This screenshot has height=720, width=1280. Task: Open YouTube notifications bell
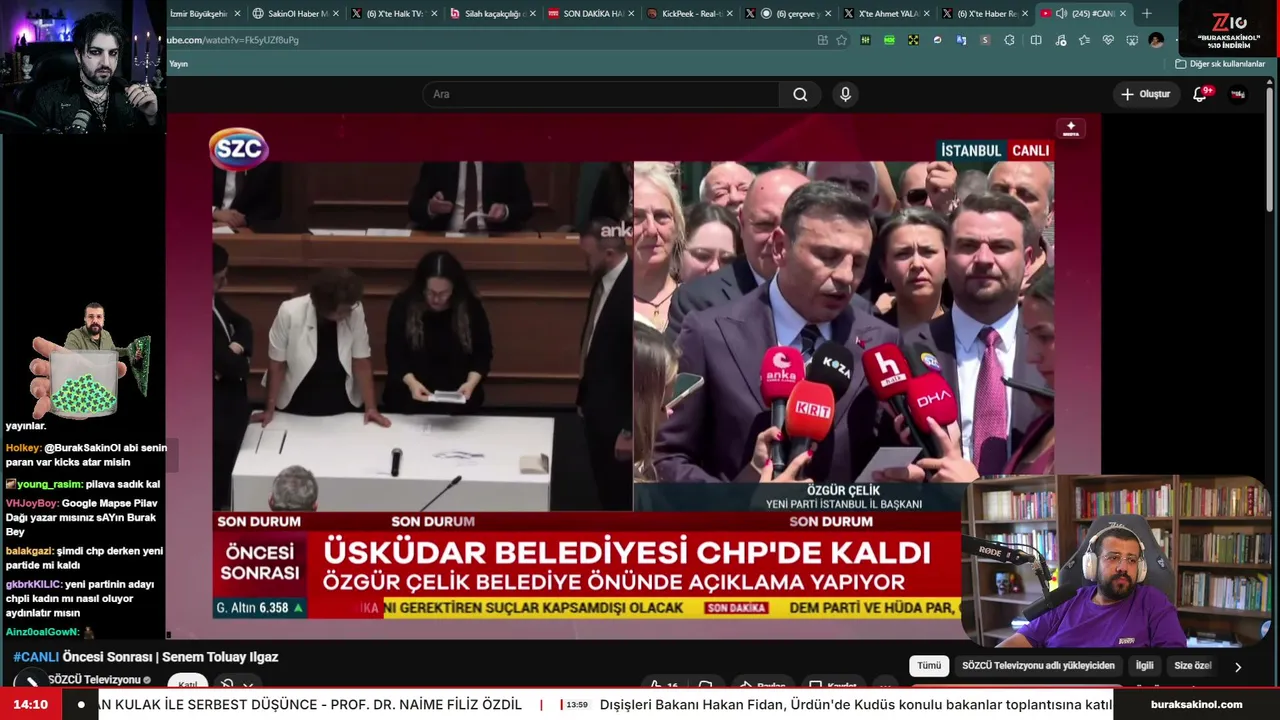[x=1200, y=94]
